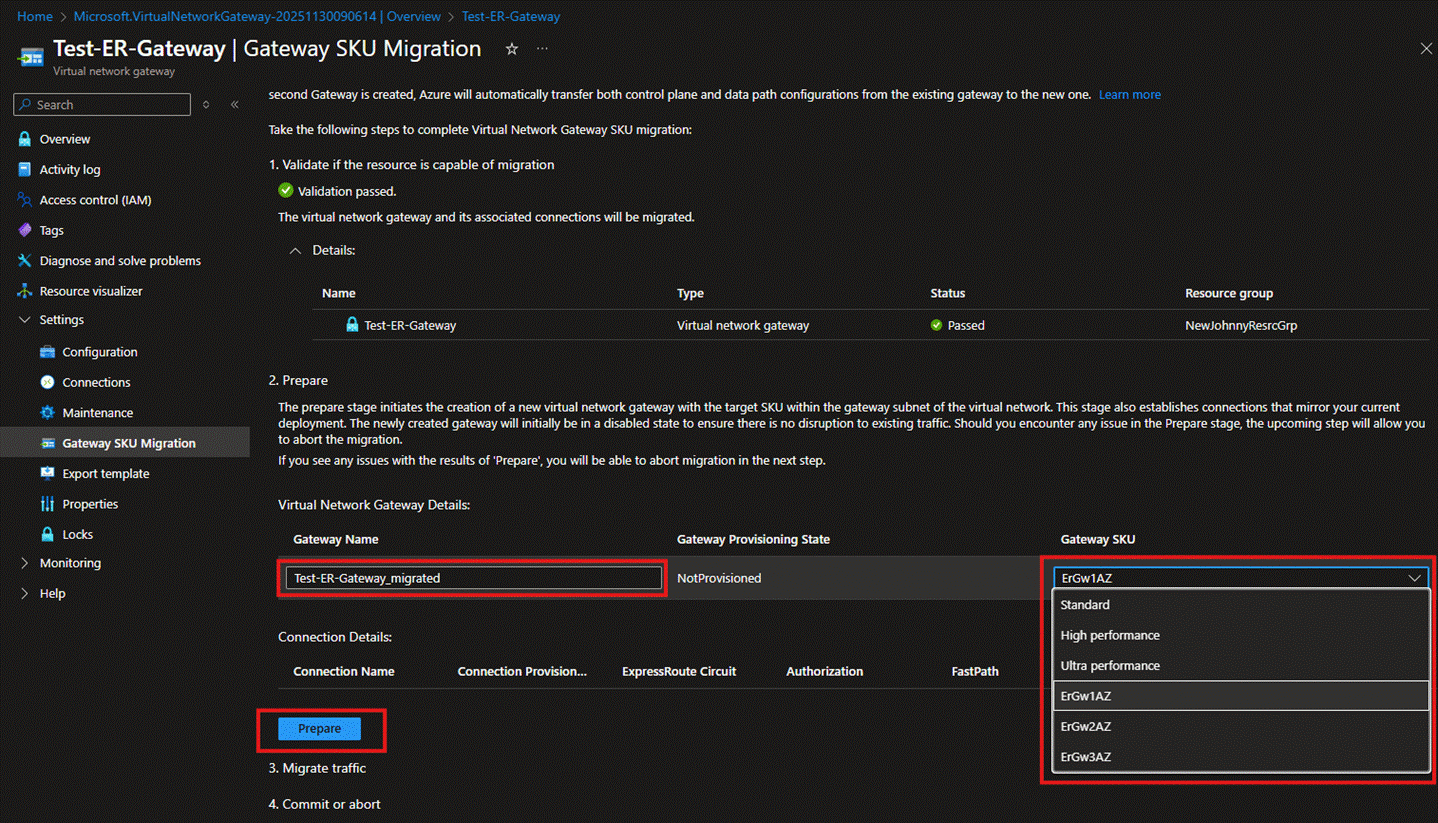Select ErGw2AZ from SKU list
Screen dimensions: 1438x823
coord(1086,726)
